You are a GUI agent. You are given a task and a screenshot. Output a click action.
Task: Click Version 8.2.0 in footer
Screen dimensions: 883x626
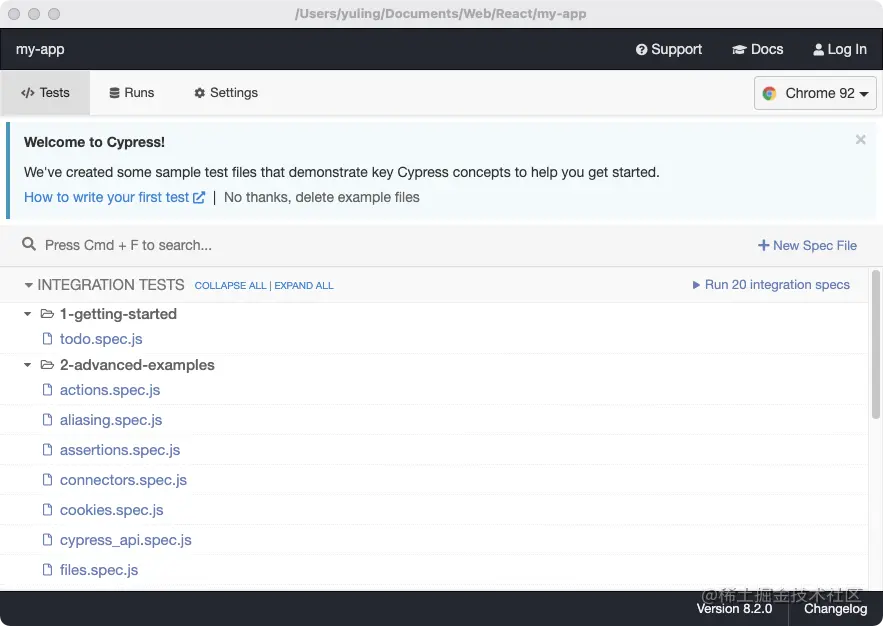pos(734,609)
